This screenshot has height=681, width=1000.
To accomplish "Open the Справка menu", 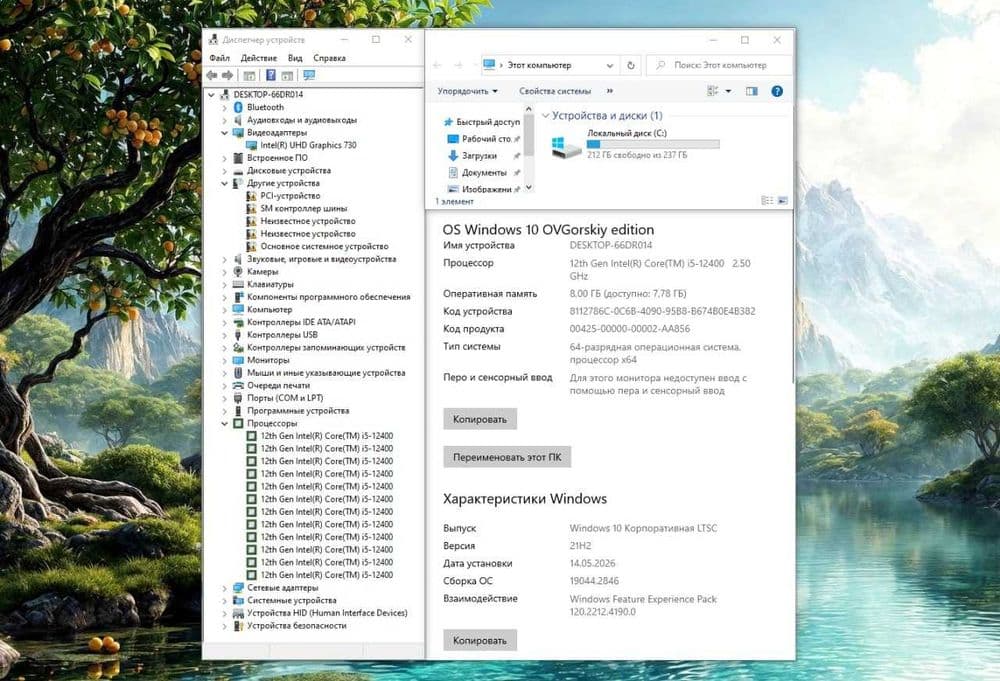I will coord(329,58).
